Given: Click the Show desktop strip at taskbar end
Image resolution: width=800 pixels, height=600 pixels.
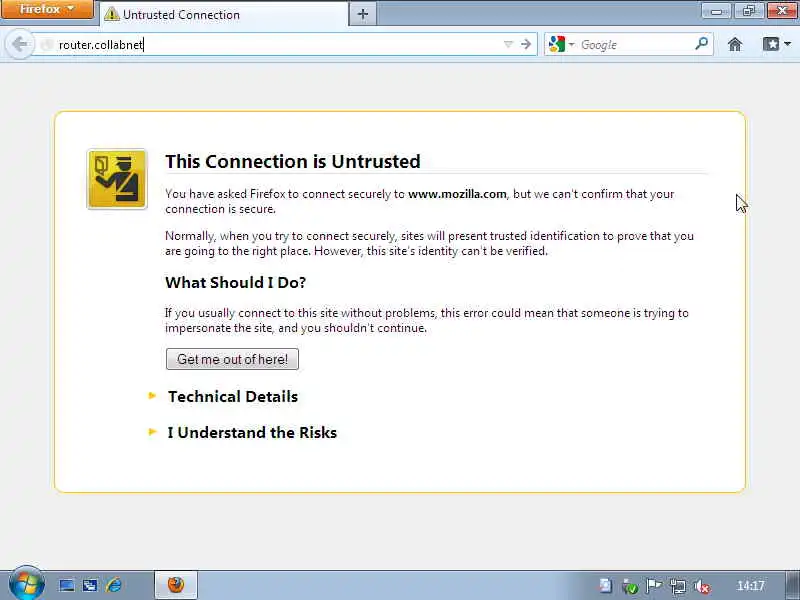Looking at the screenshot, I should 792,585.
